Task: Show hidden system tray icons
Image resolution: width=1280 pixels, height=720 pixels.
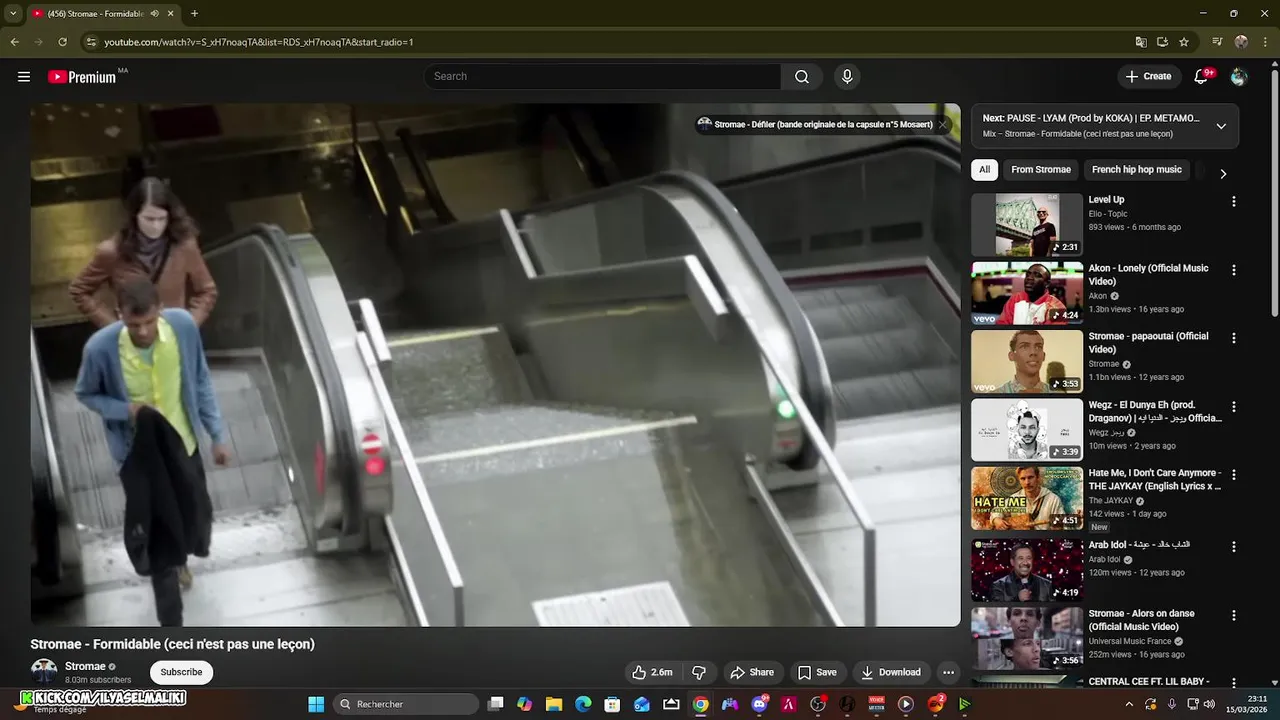Action: 1129,704
